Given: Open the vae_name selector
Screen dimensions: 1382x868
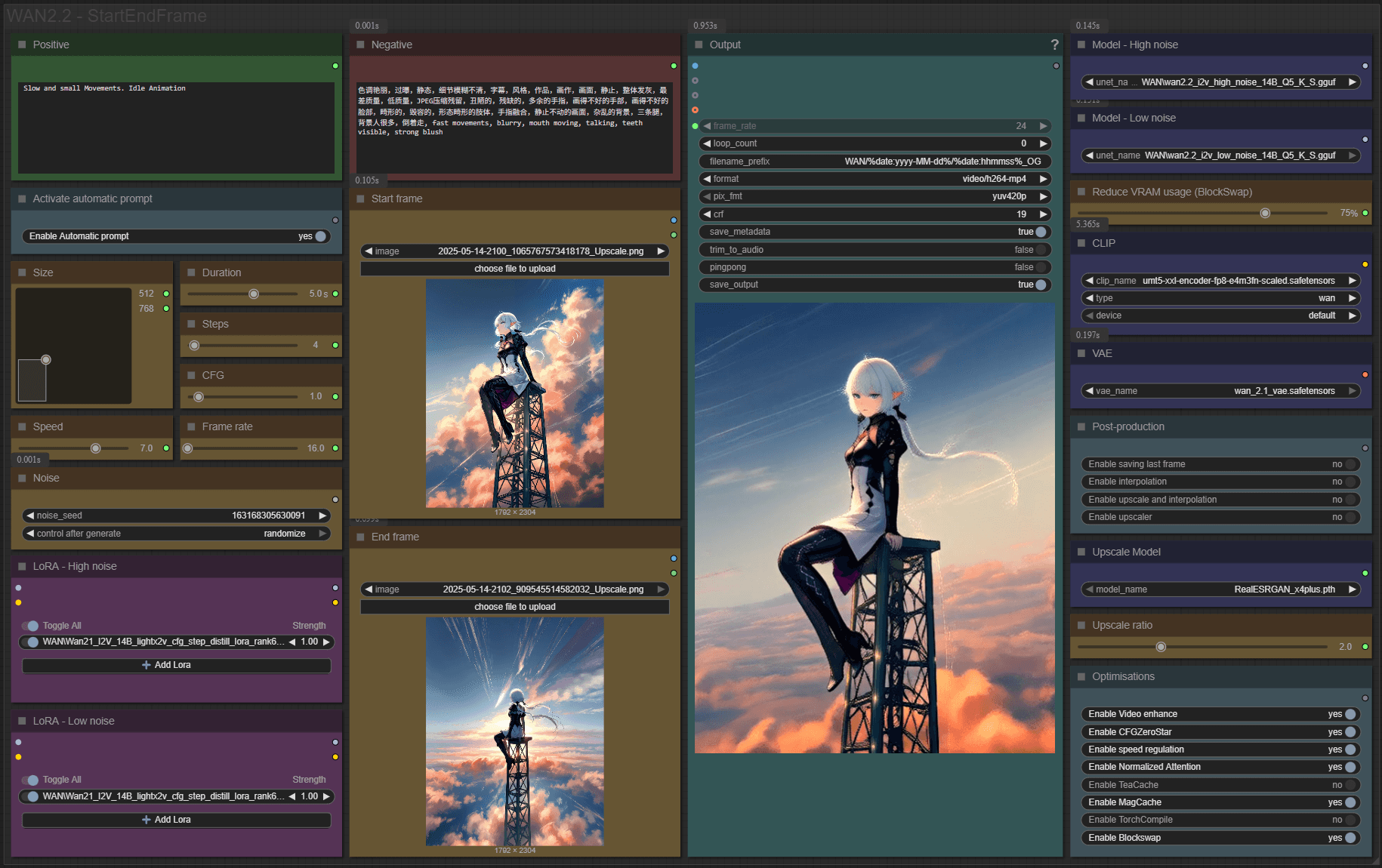Looking at the screenshot, I should pos(1220,391).
